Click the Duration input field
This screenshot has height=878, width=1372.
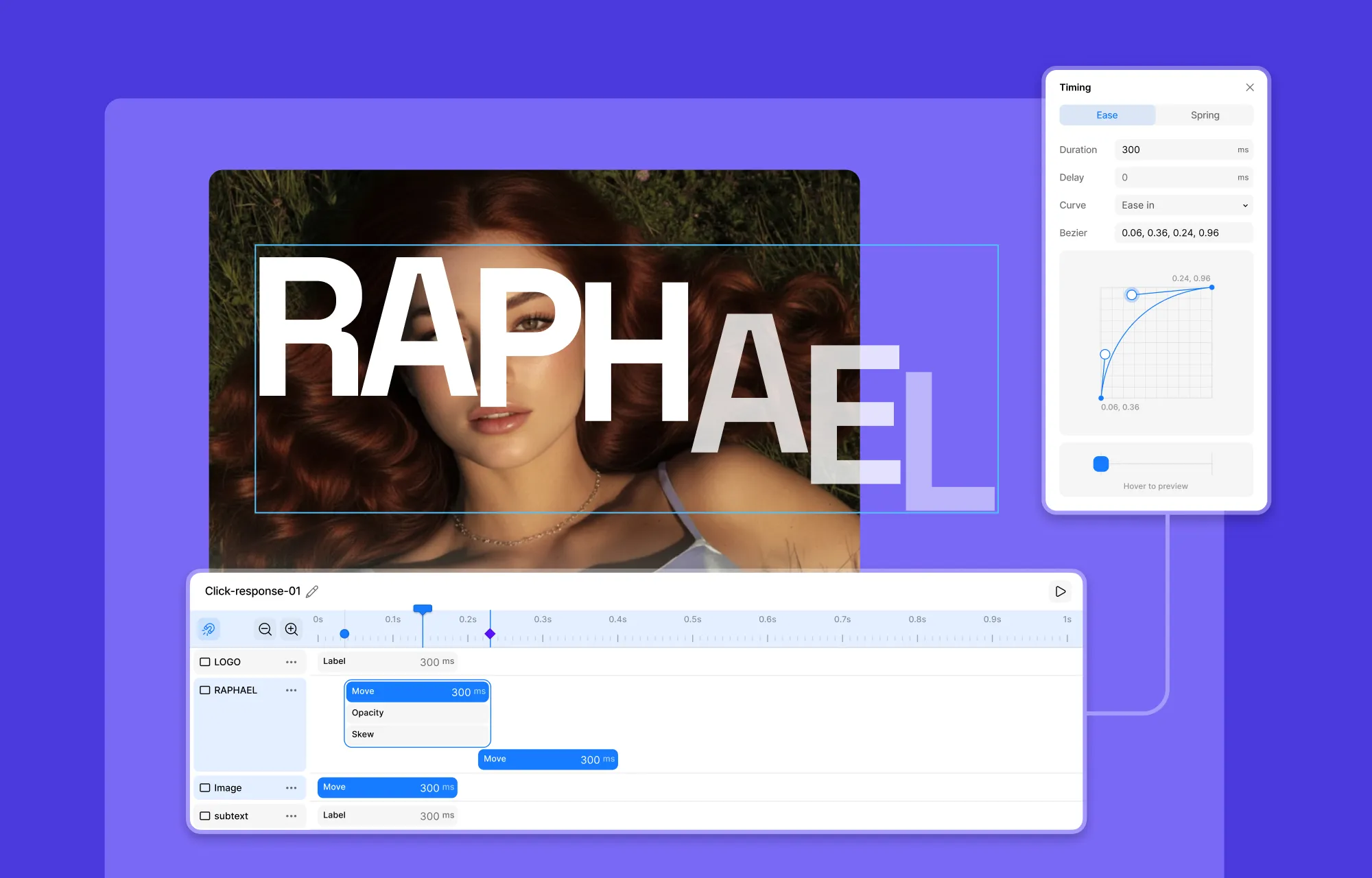point(1184,150)
